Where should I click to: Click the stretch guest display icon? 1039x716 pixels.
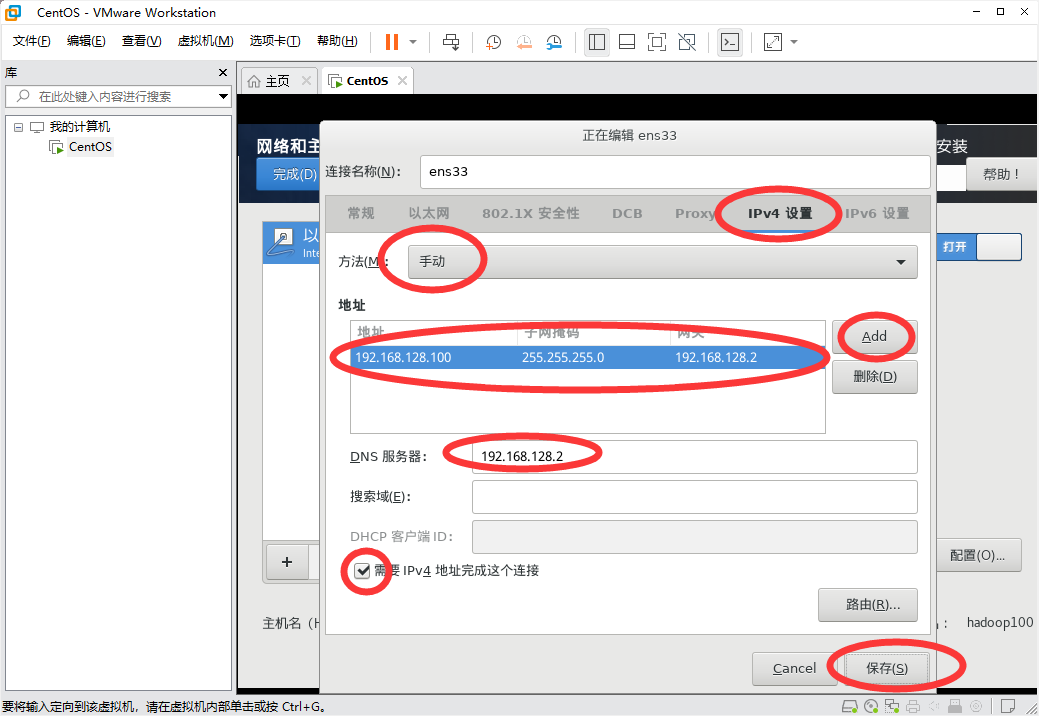click(x=773, y=42)
